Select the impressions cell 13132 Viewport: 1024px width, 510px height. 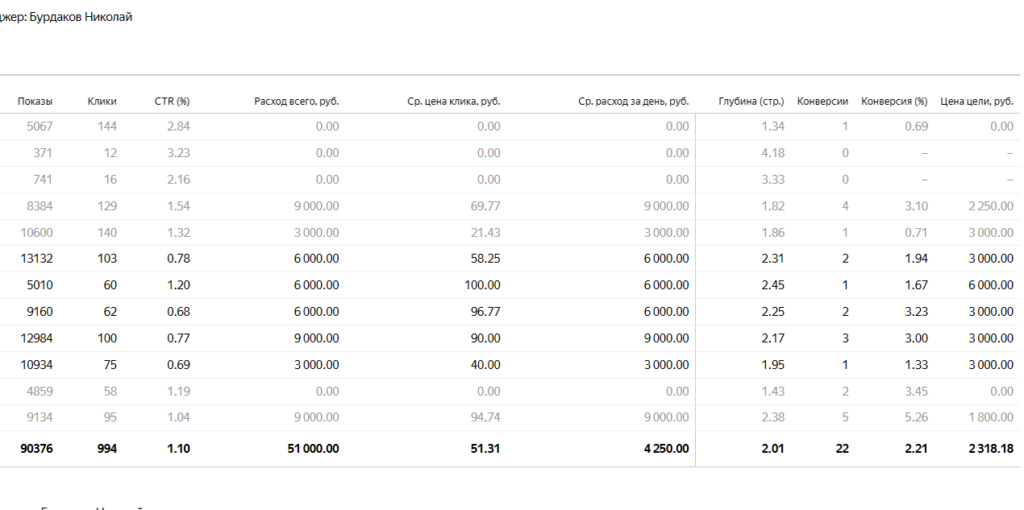[37, 259]
